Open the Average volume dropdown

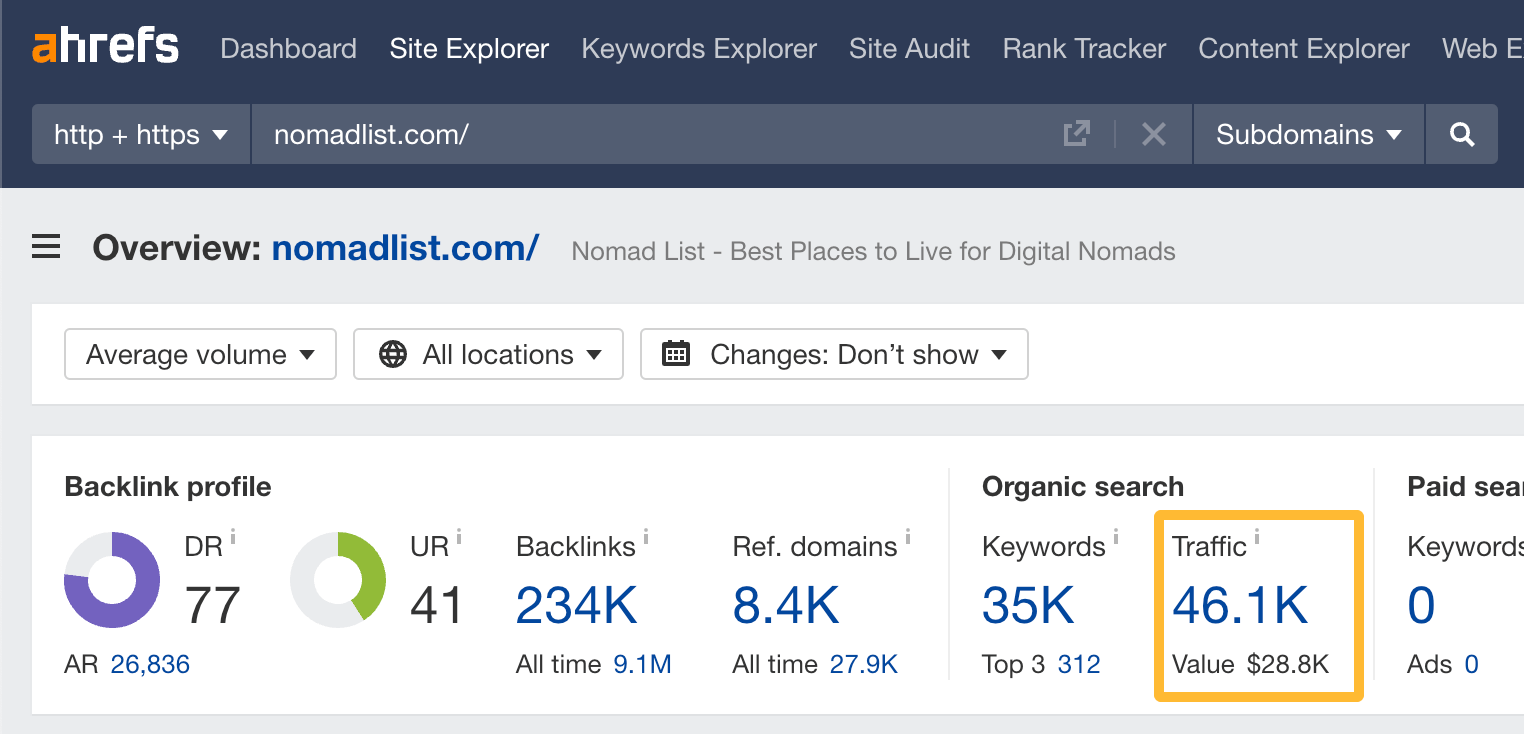(199, 354)
